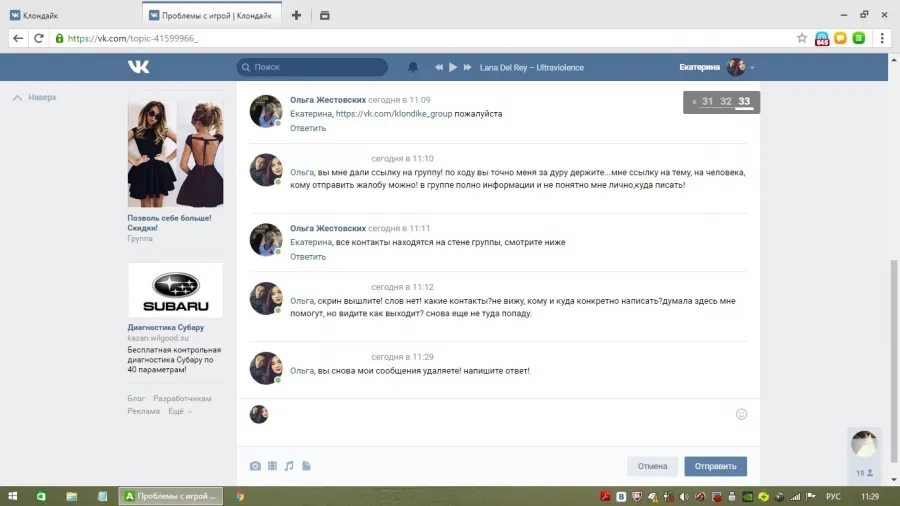The width and height of the screenshot is (900, 506).
Task: Switch to the Клондайк browser tab
Action: [x=72, y=15]
